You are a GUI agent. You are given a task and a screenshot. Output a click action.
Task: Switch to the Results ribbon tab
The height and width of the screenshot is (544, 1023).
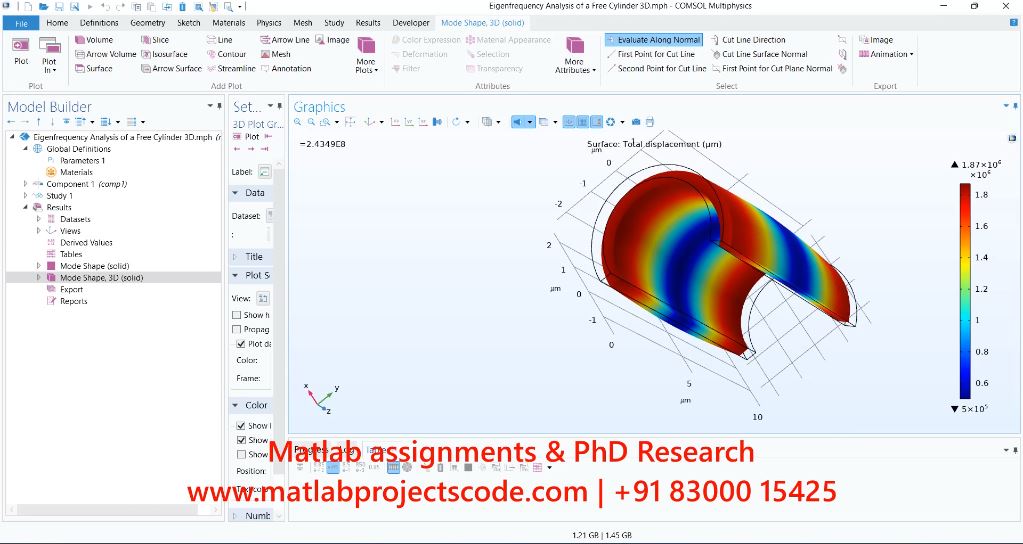pos(368,23)
